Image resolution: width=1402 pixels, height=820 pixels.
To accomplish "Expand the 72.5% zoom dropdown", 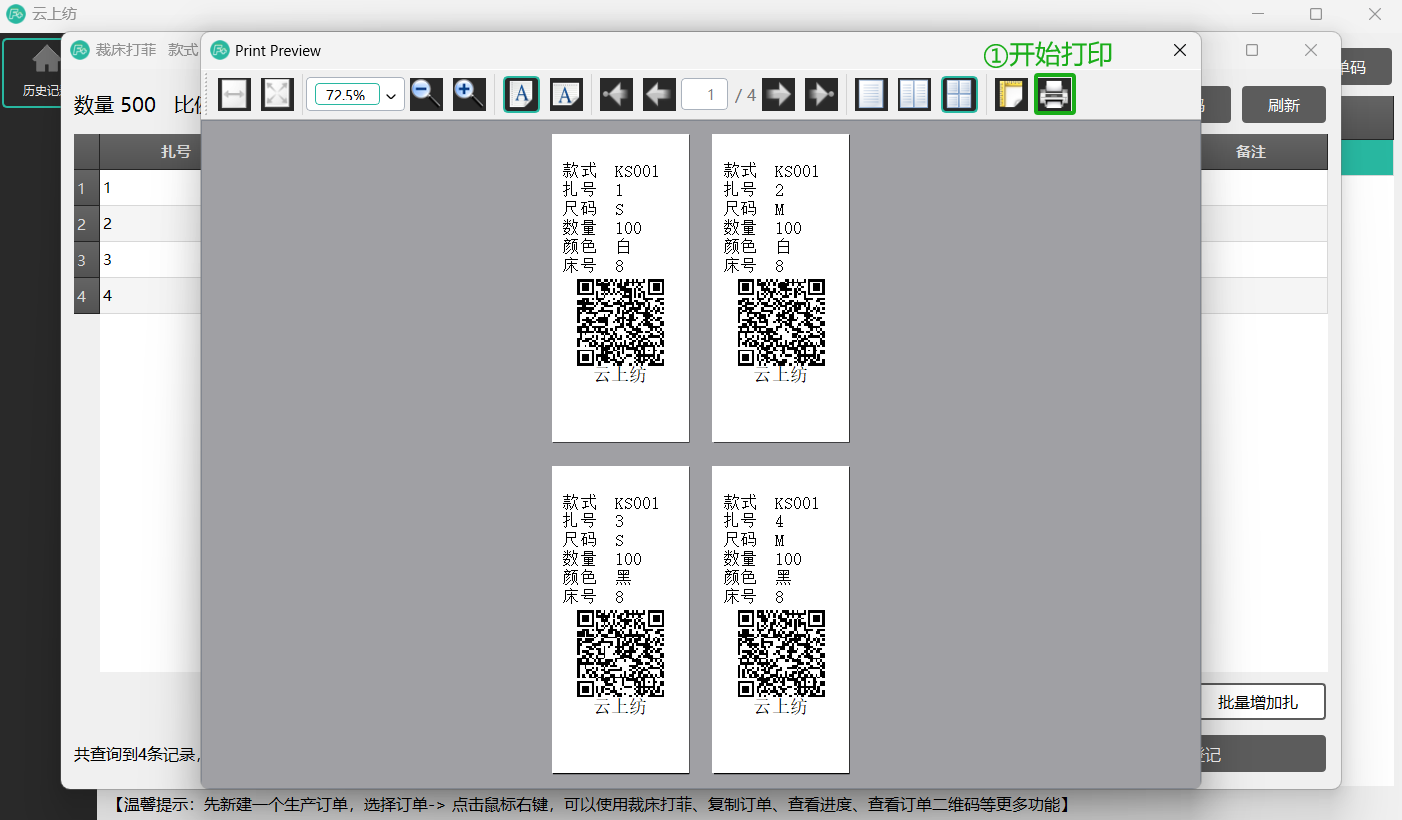I will [391, 96].
